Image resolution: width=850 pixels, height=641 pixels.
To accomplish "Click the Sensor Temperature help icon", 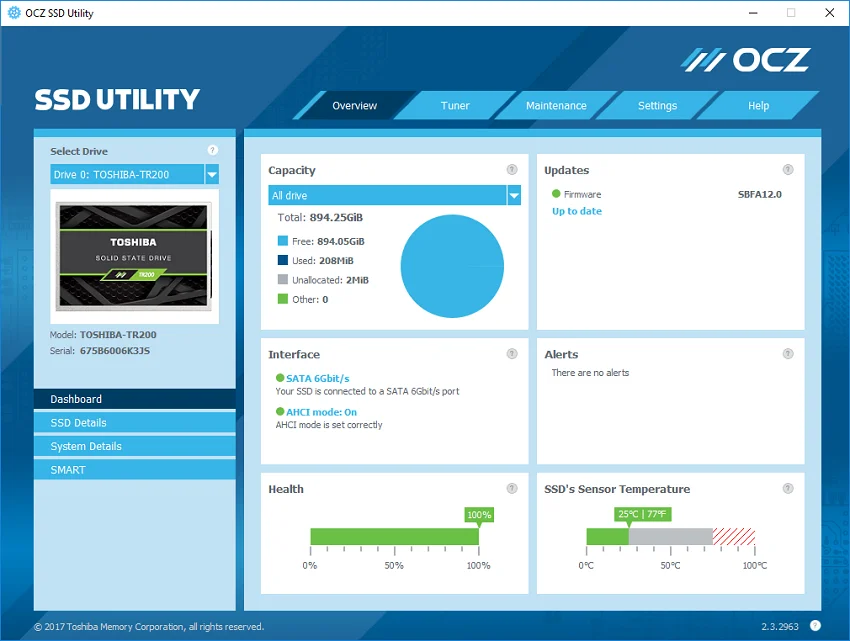I will (788, 489).
